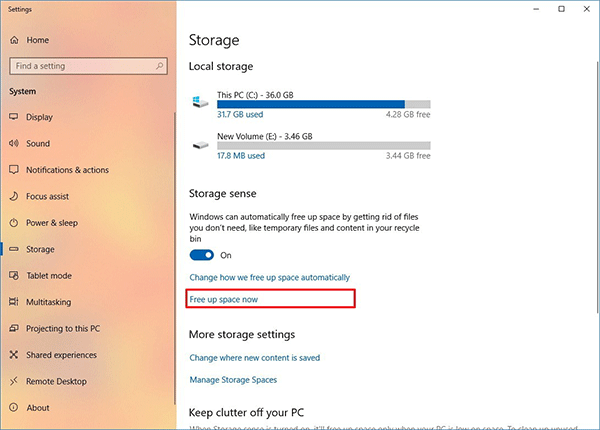Open Home in the sidebar
The image size is (600, 430).
[x=38, y=40]
